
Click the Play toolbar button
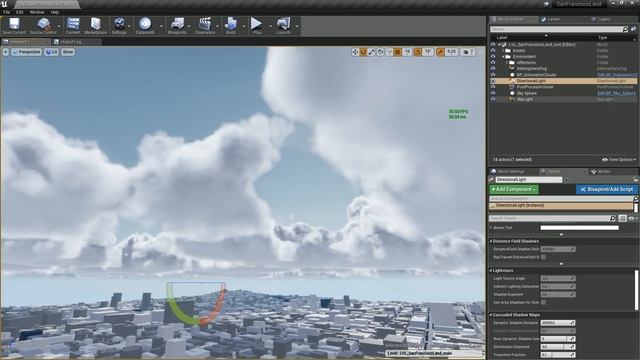pyautogui.click(x=257, y=25)
